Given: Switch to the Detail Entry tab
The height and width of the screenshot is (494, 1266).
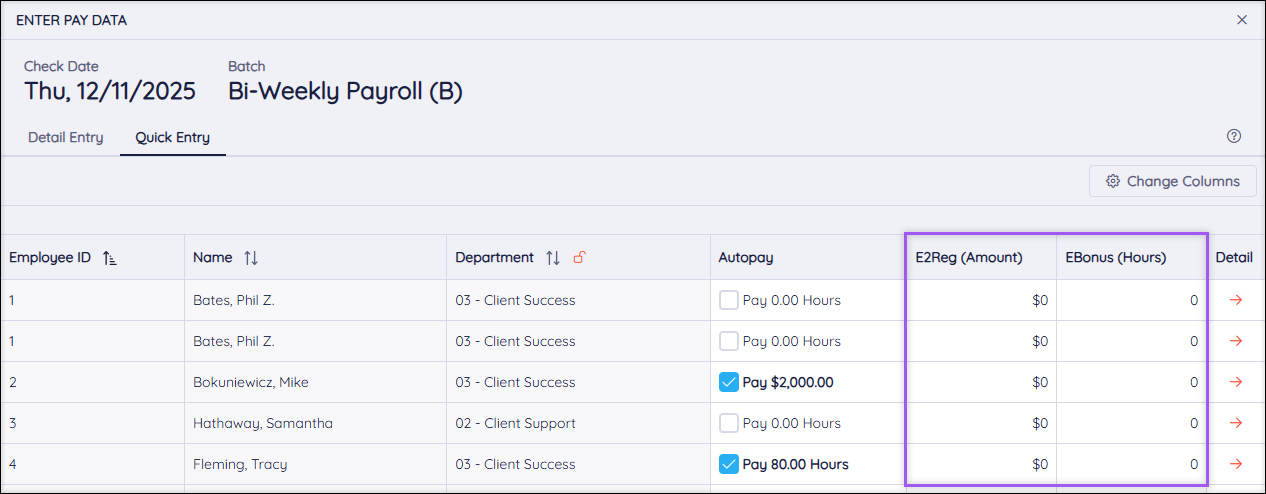Looking at the screenshot, I should [x=66, y=137].
